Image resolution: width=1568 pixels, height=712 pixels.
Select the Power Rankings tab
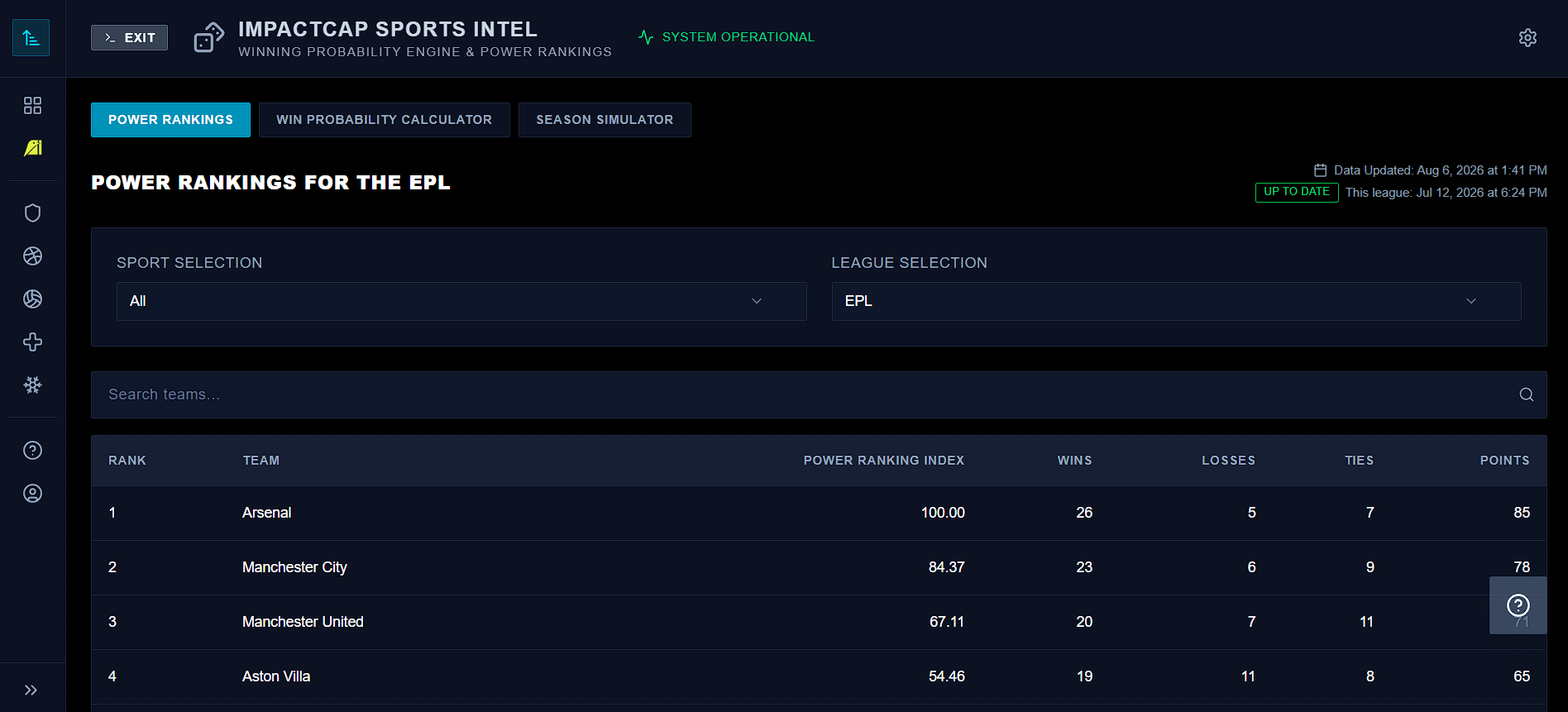170,120
